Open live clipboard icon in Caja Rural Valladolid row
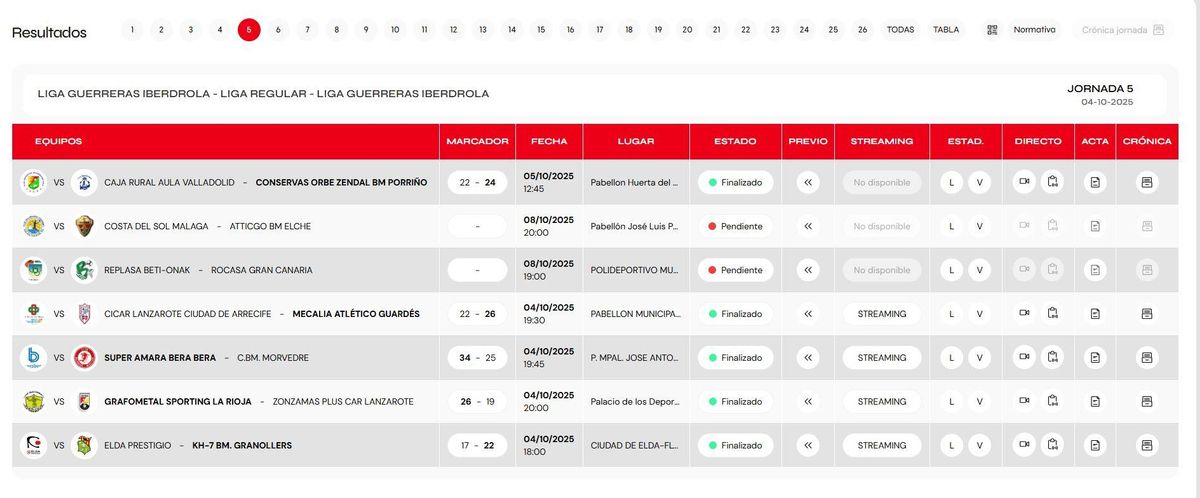This screenshot has width=1200, height=498. (x=1053, y=182)
